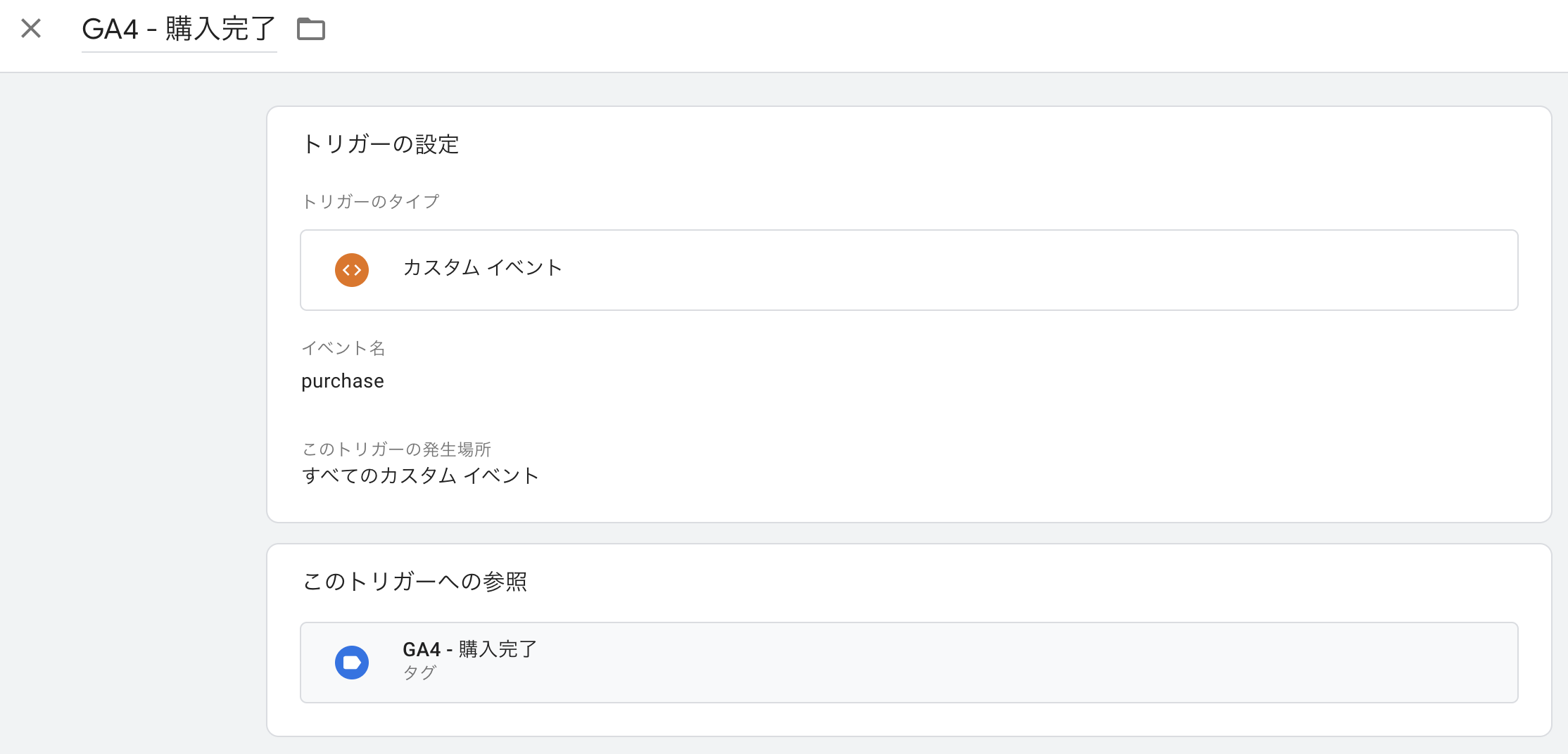Screen dimensions: 1568x754
Task: Edit the trigger name GA4 - 購入完了 title
Action: pos(179,30)
